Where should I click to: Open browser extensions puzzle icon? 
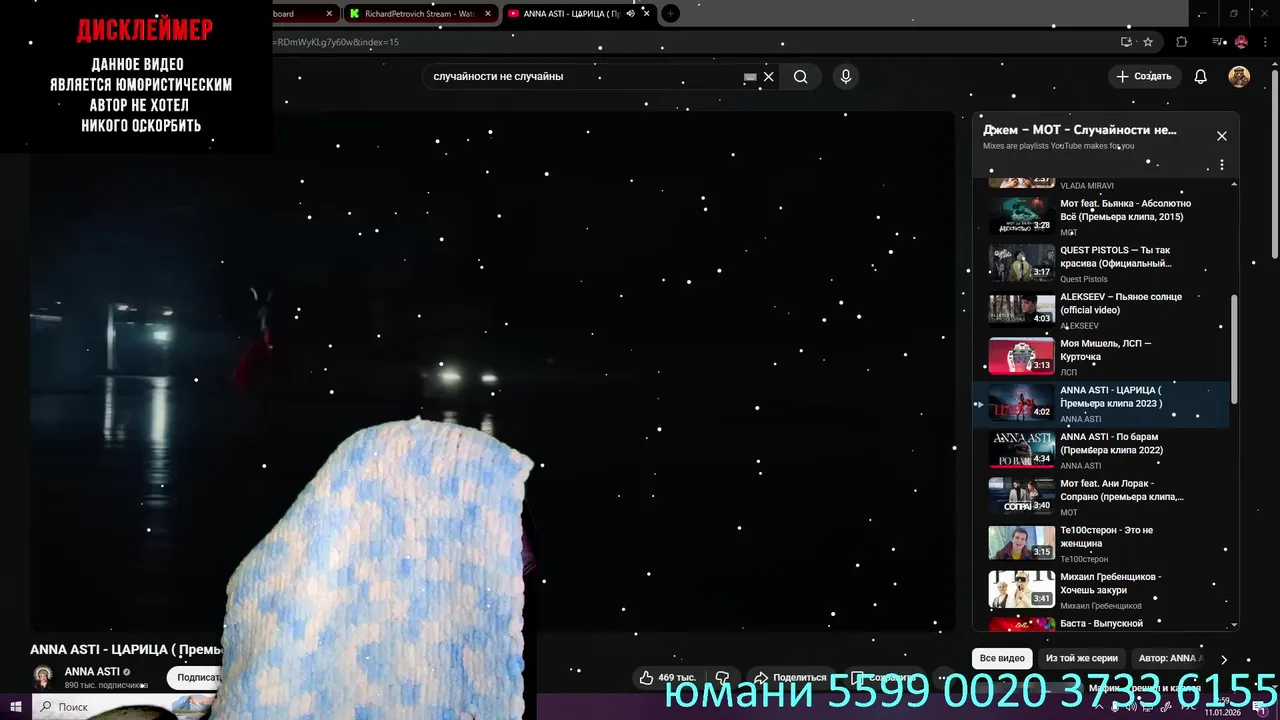coord(1181,42)
